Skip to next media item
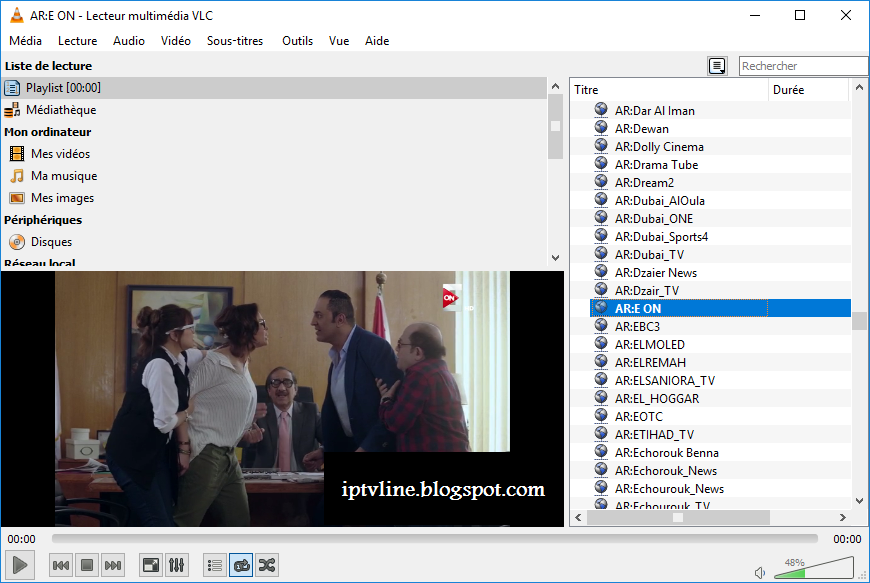870x583 pixels. tap(113, 565)
